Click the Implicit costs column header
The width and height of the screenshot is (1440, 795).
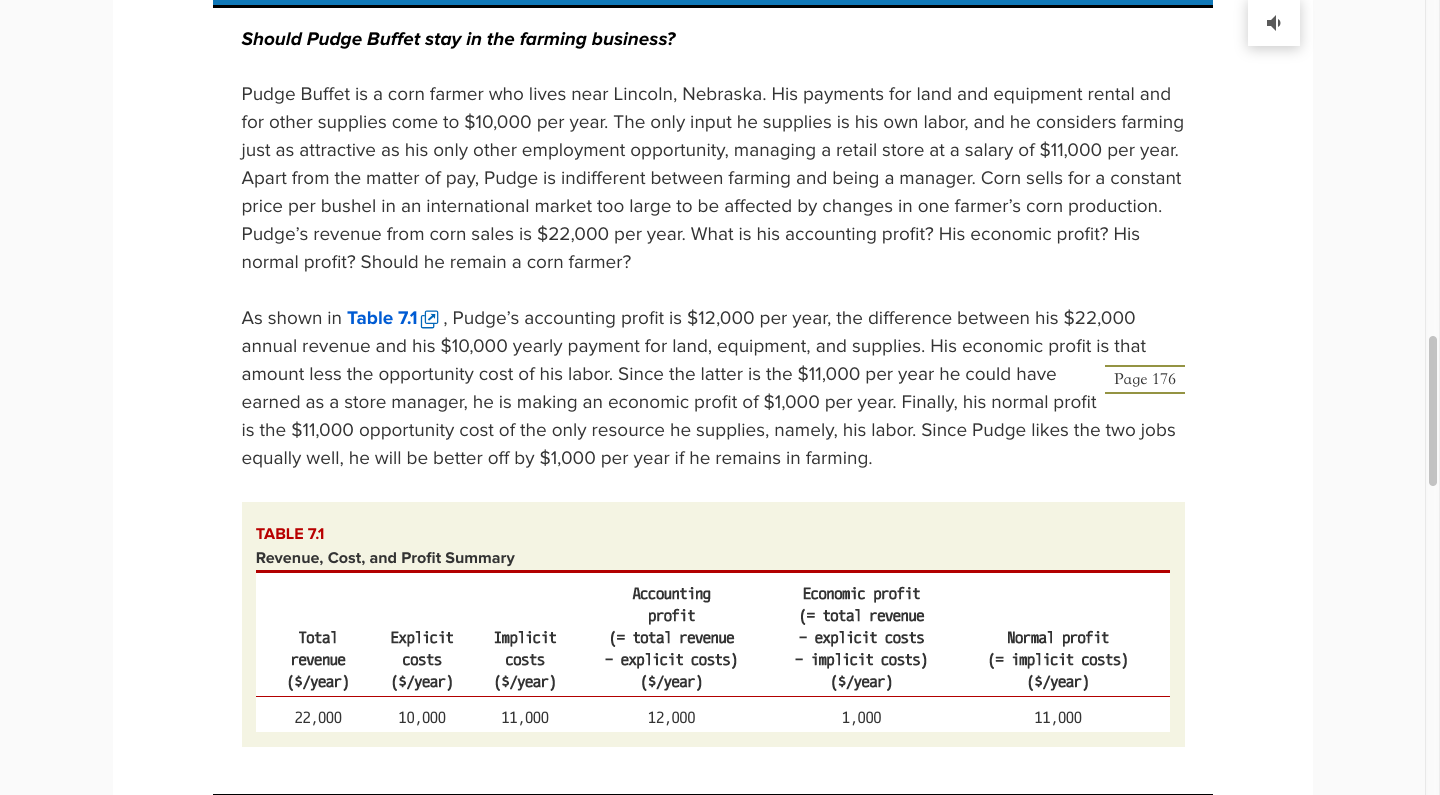525,660
